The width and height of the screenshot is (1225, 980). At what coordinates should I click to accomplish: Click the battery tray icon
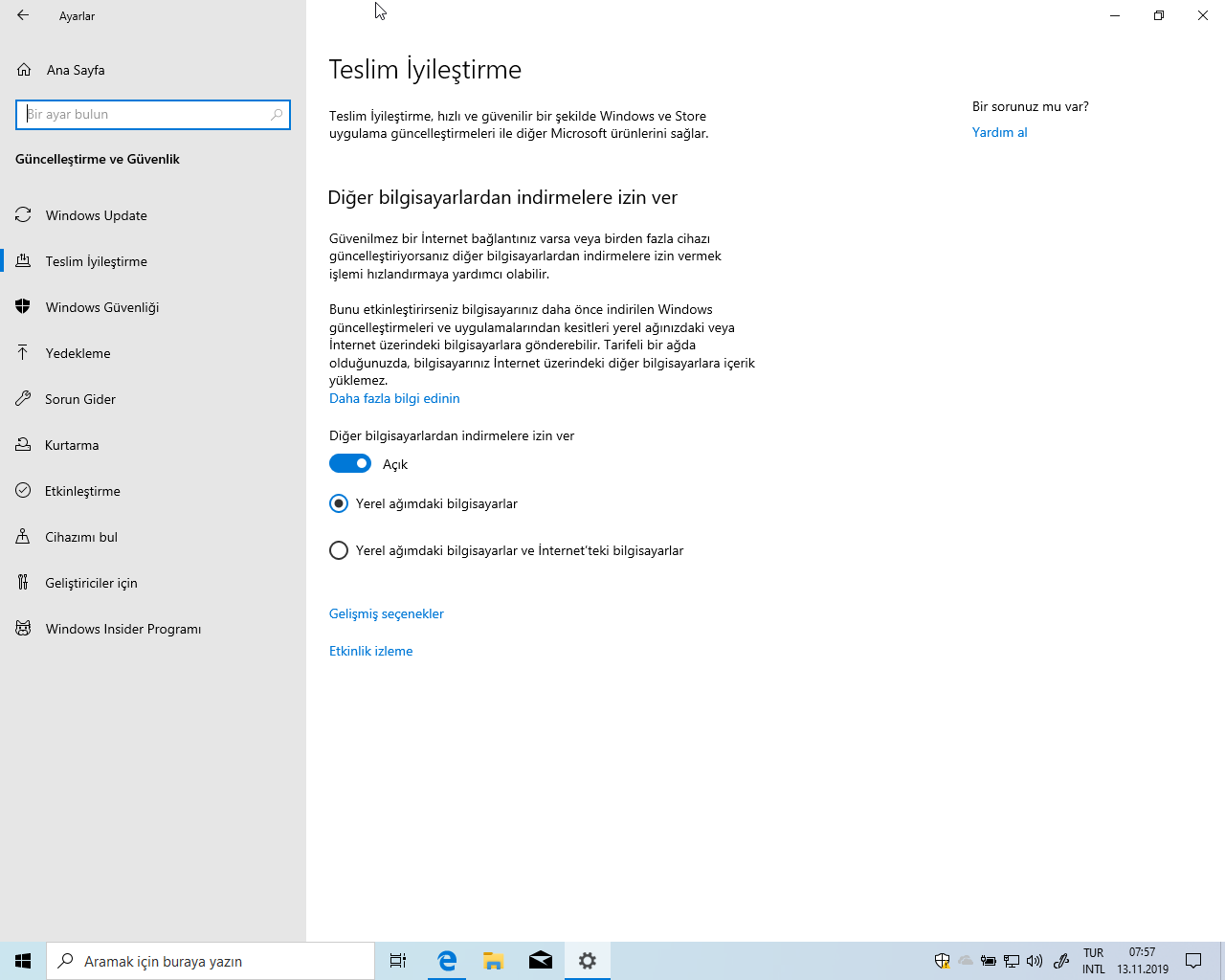click(x=989, y=961)
